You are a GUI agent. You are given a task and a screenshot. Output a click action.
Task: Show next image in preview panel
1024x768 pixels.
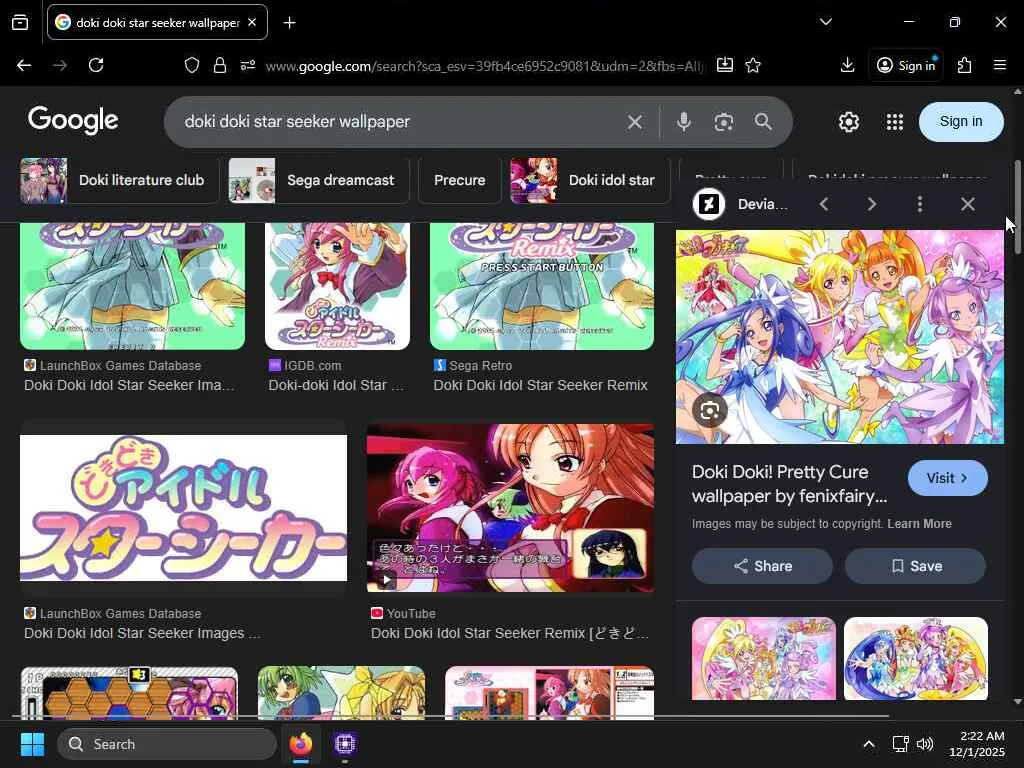coord(872,204)
